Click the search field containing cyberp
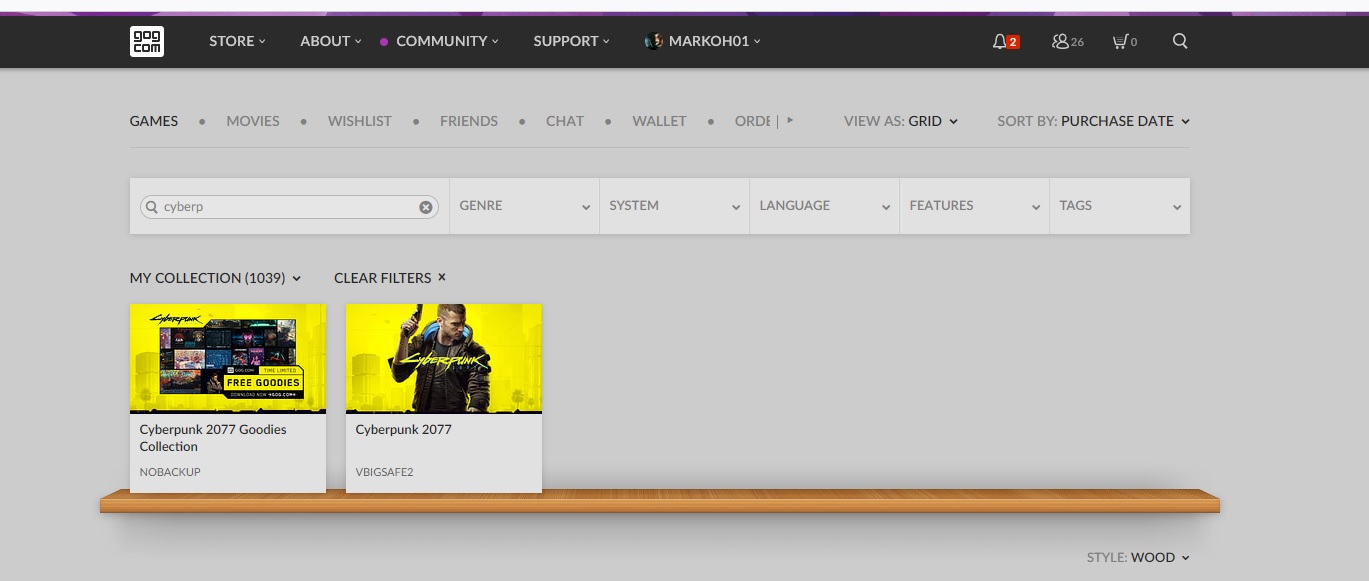This screenshot has height=581, width=1369. click(289, 207)
